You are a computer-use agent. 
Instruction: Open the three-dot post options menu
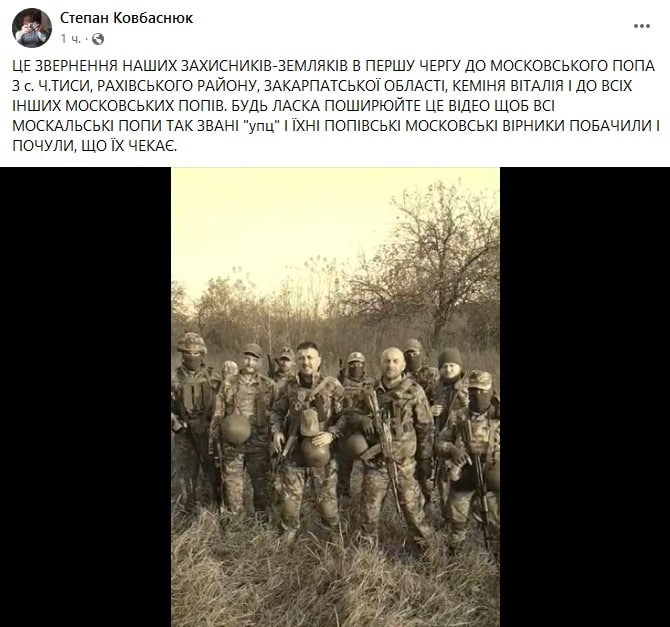(x=641, y=26)
